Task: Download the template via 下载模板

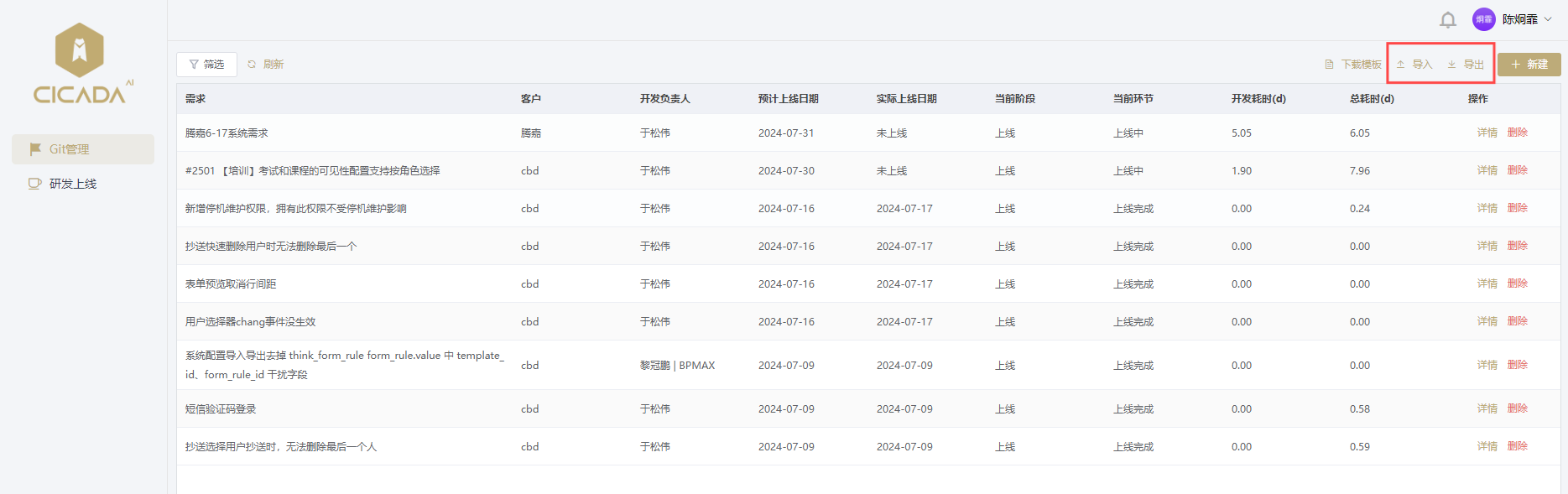Action: (1352, 65)
